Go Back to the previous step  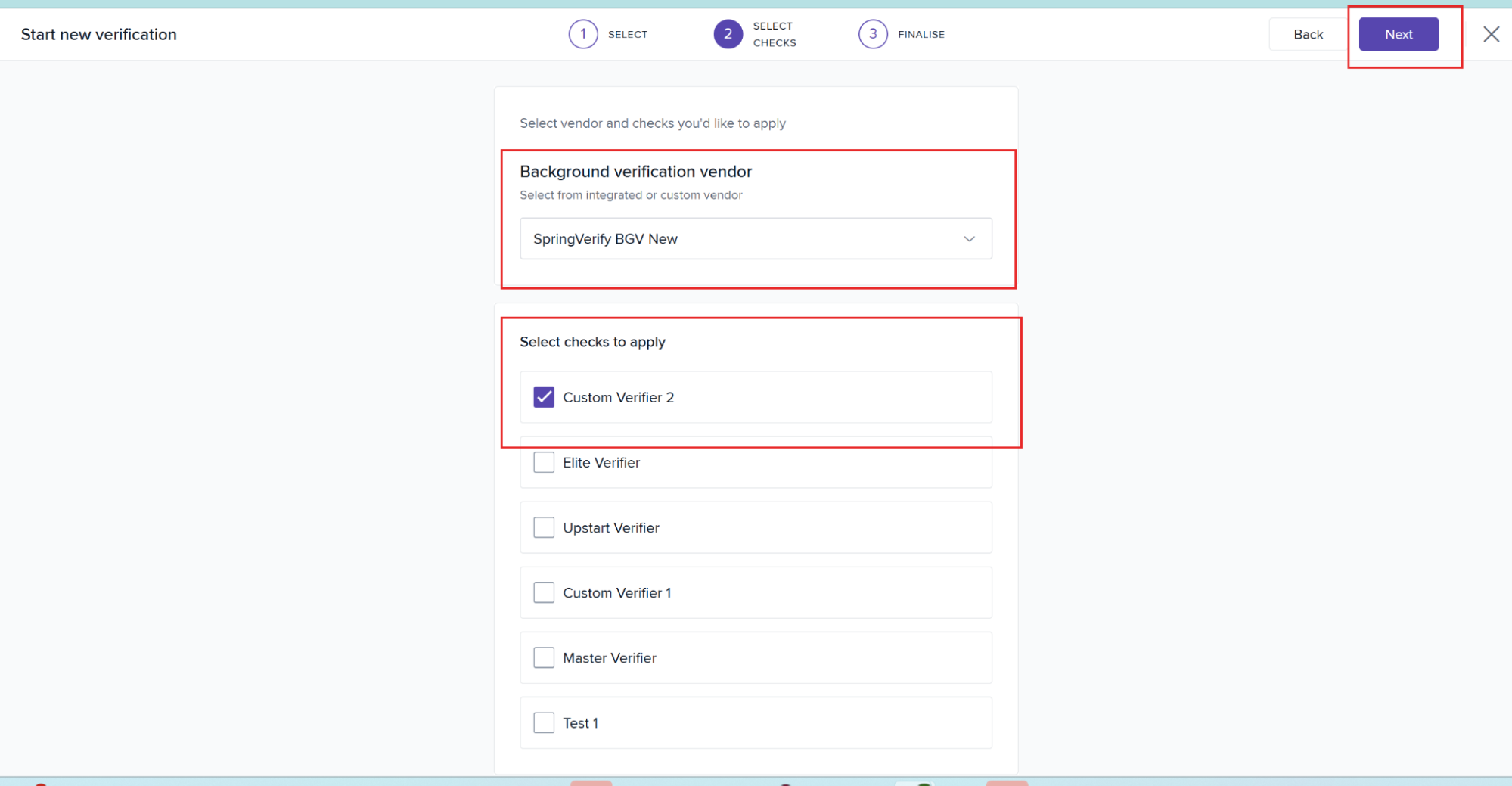point(1308,34)
